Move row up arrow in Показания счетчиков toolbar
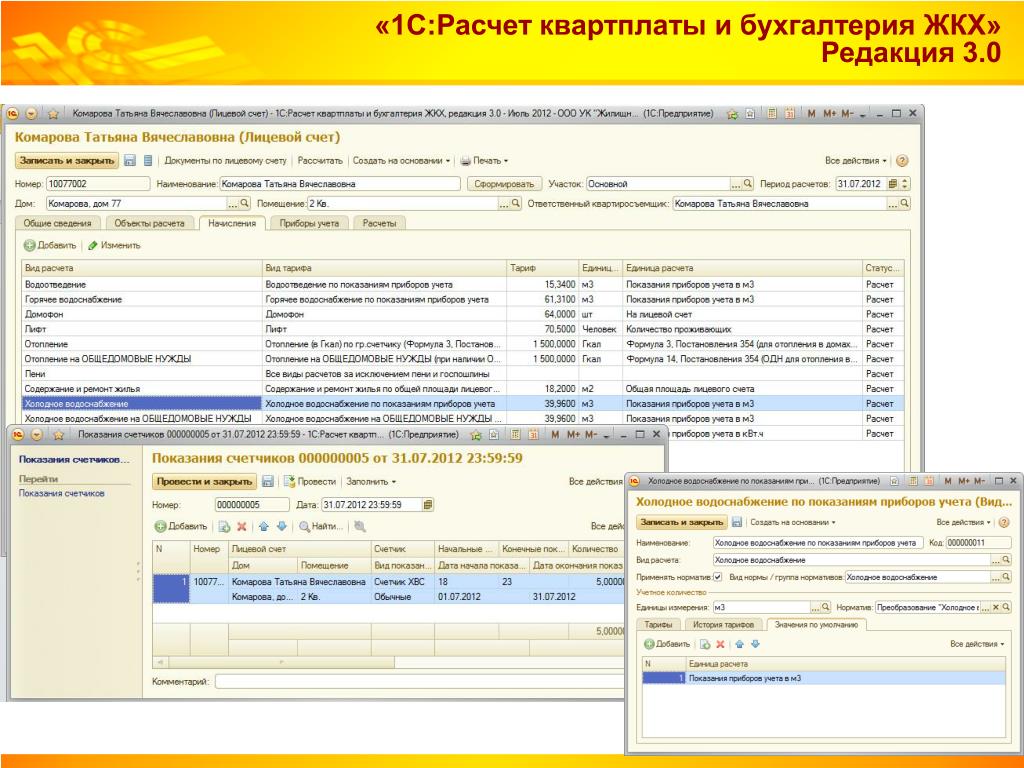 [x=264, y=526]
